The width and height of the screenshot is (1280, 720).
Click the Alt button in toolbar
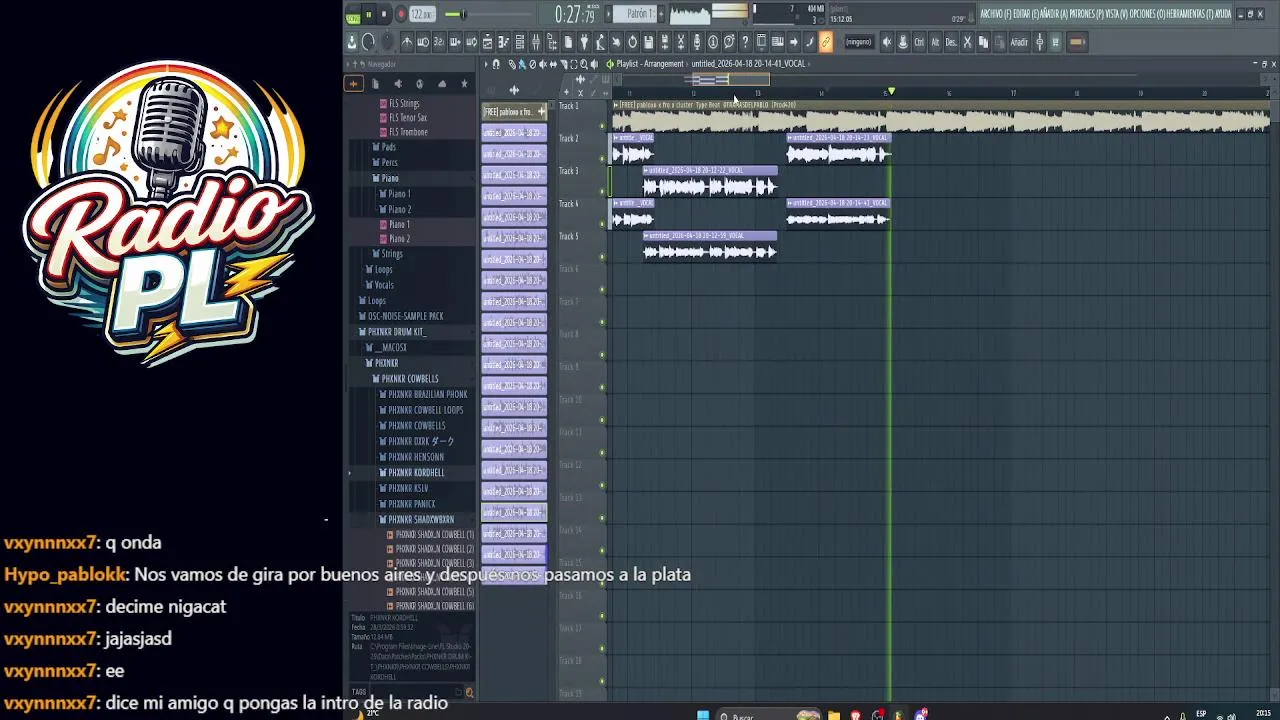(935, 42)
